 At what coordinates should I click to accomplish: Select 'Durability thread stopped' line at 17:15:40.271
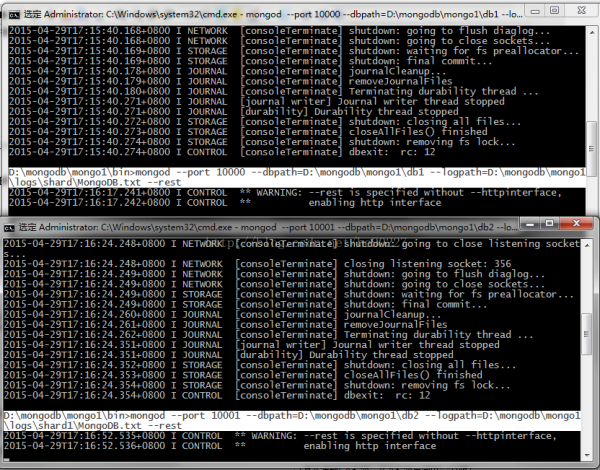tap(233, 112)
